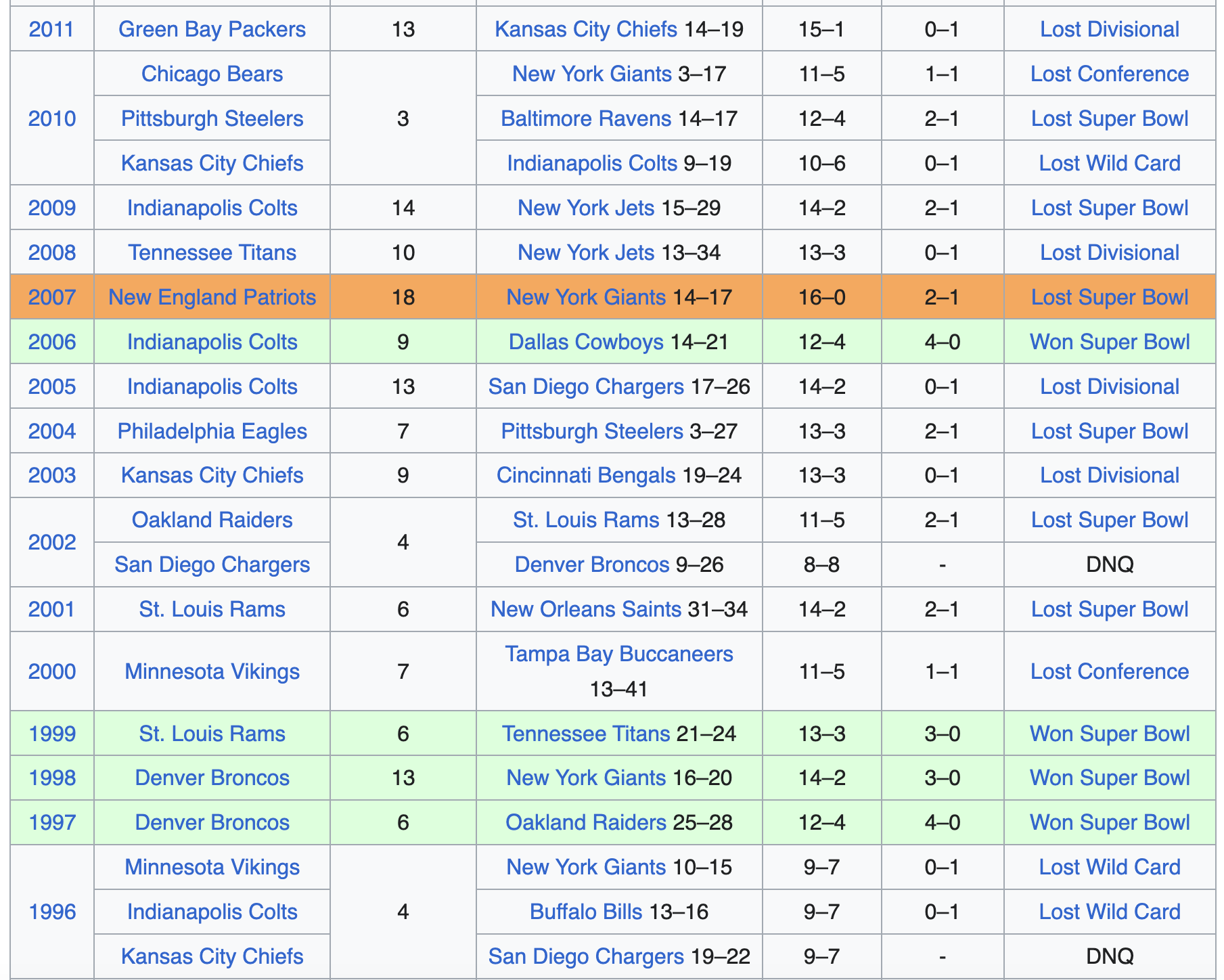Viewport: 1224px width, 980px height.
Task: Open the Chicago Bears link
Action: coord(212,74)
